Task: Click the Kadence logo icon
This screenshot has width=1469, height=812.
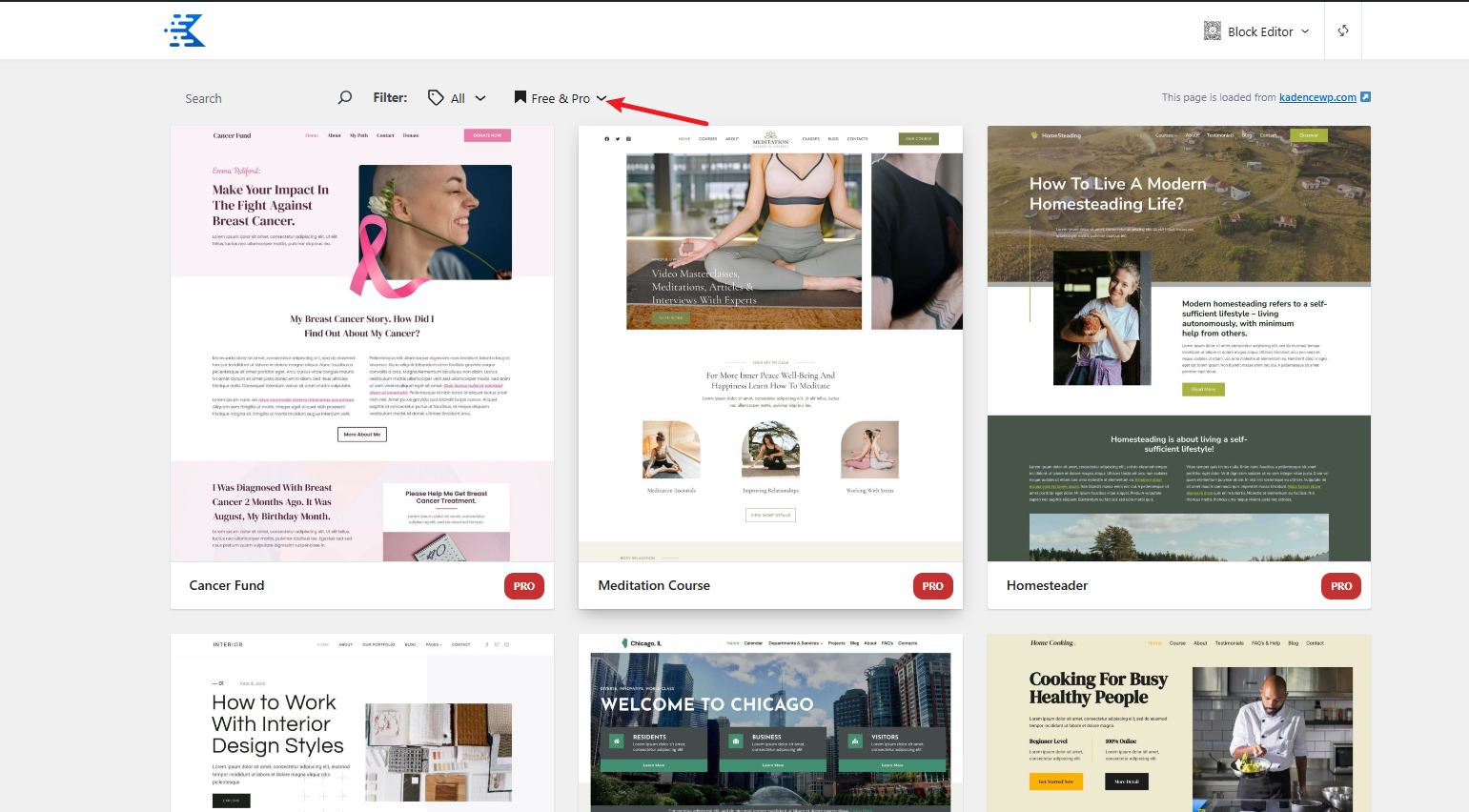Action: tap(185, 30)
